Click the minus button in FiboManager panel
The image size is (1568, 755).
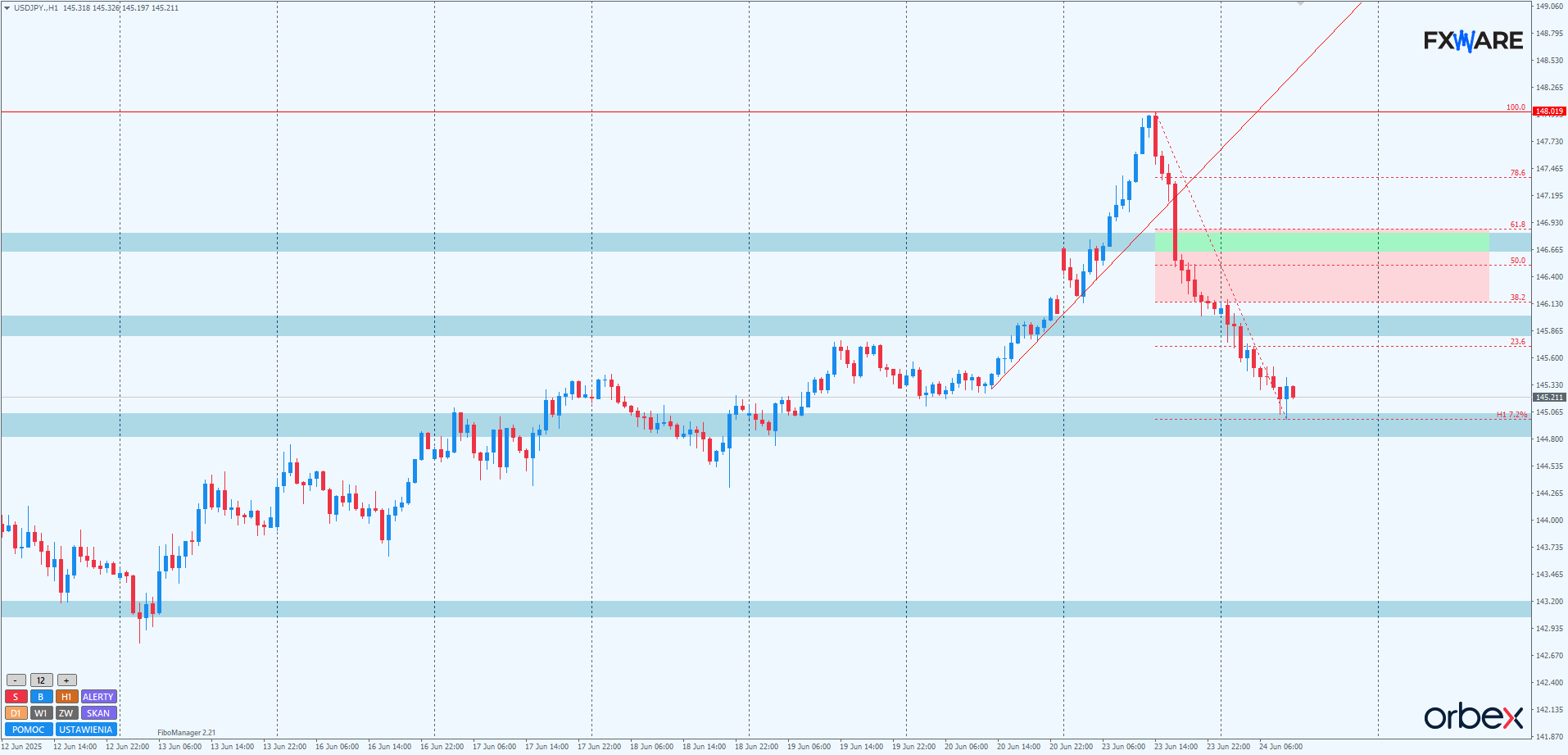click(x=16, y=680)
